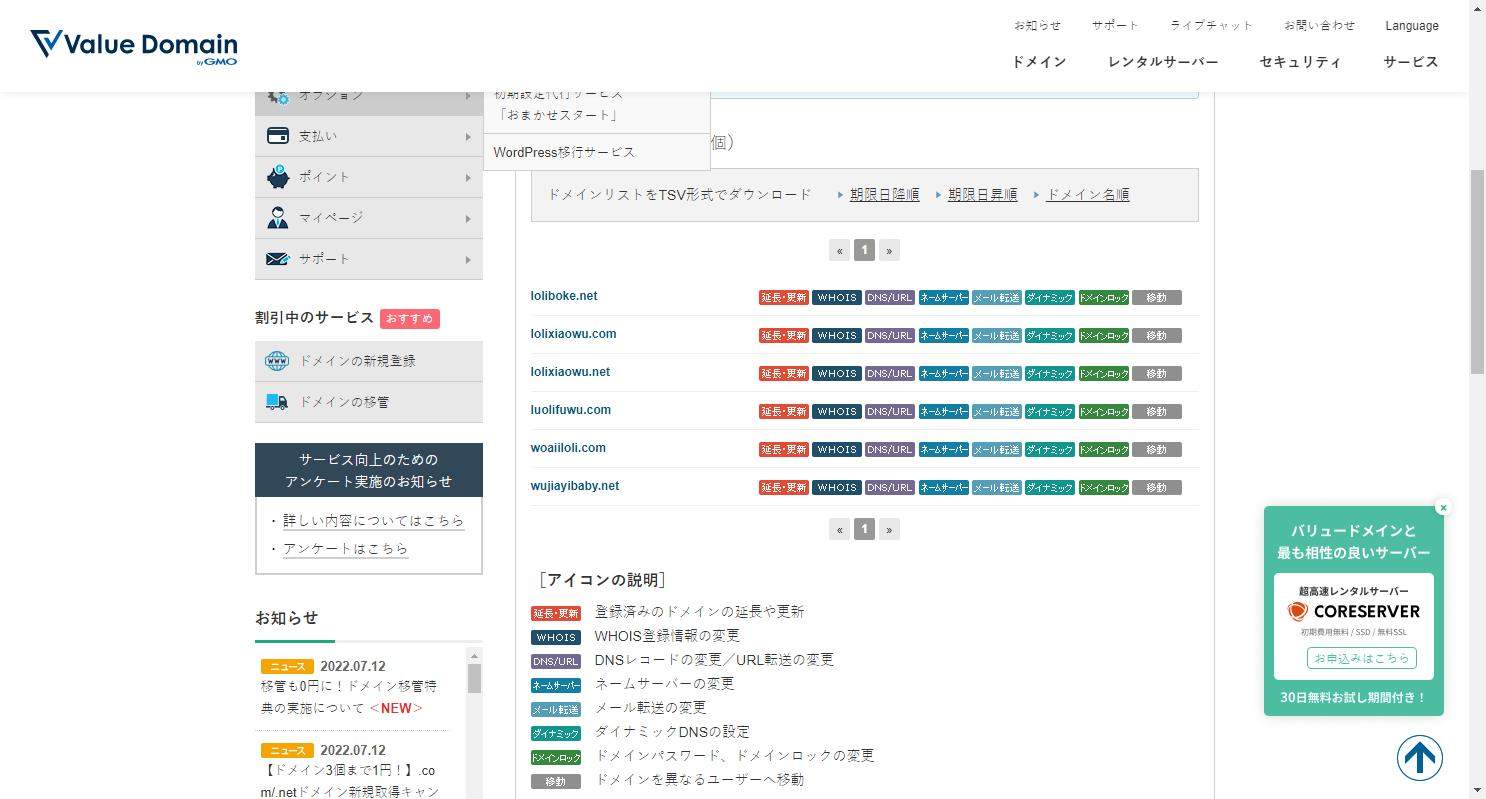1486x799 pixels.
Task: Open the サービス navigation menu
Action: click(1411, 62)
